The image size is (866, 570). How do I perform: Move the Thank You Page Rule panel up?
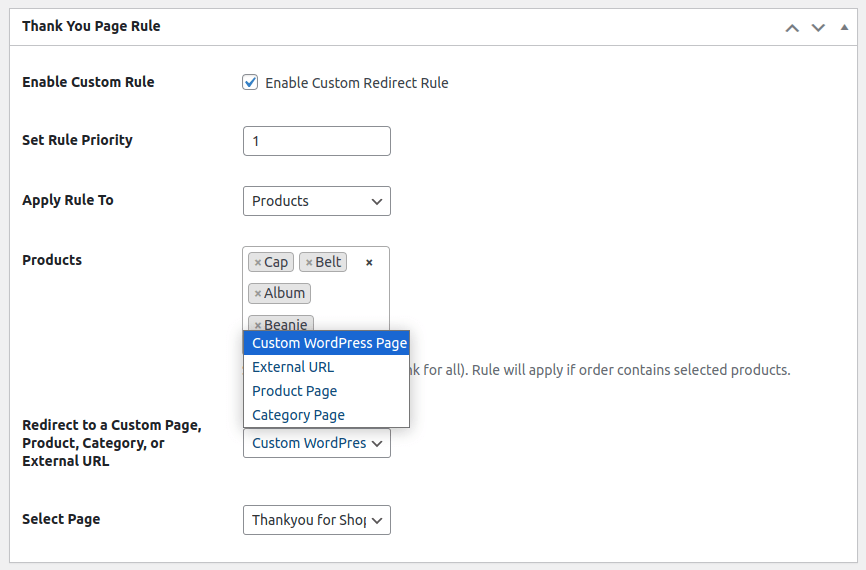coord(792,27)
